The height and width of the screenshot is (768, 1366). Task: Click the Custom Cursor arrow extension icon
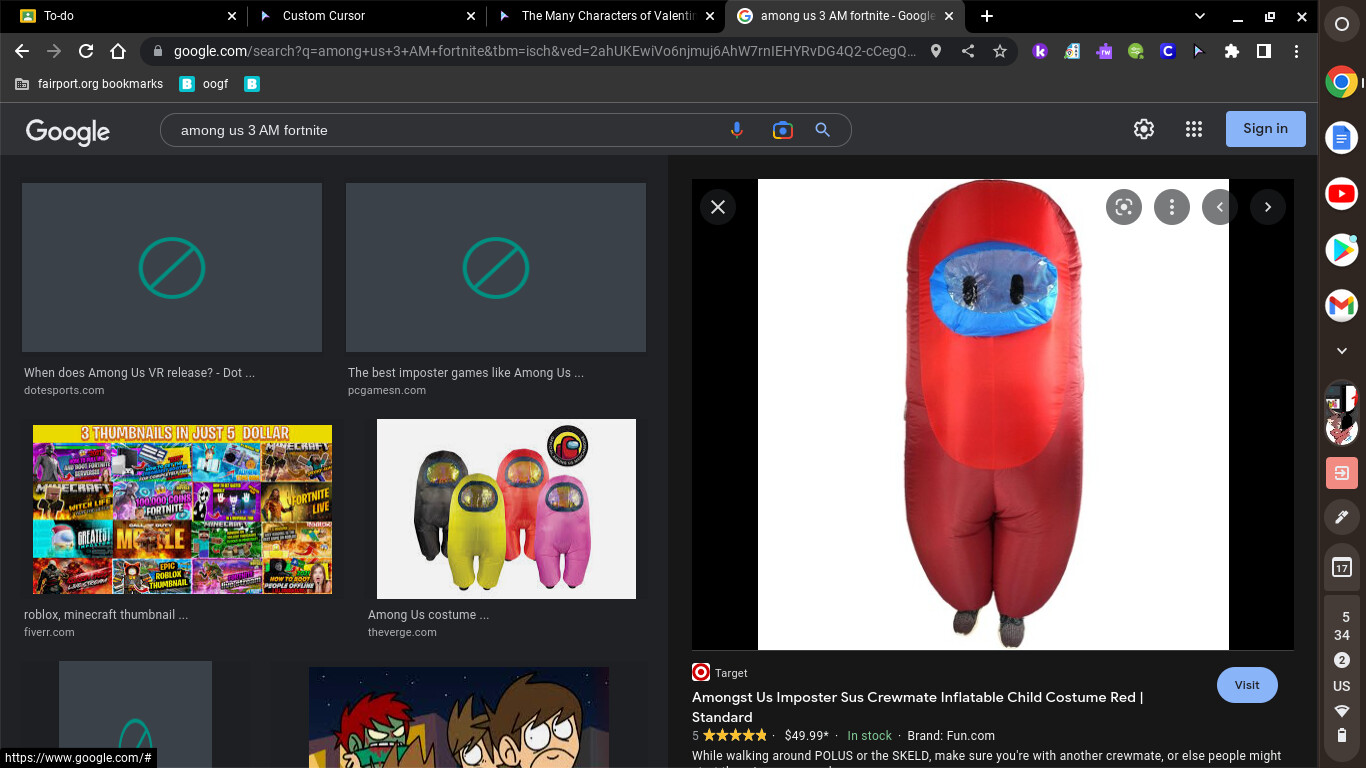coord(1200,51)
